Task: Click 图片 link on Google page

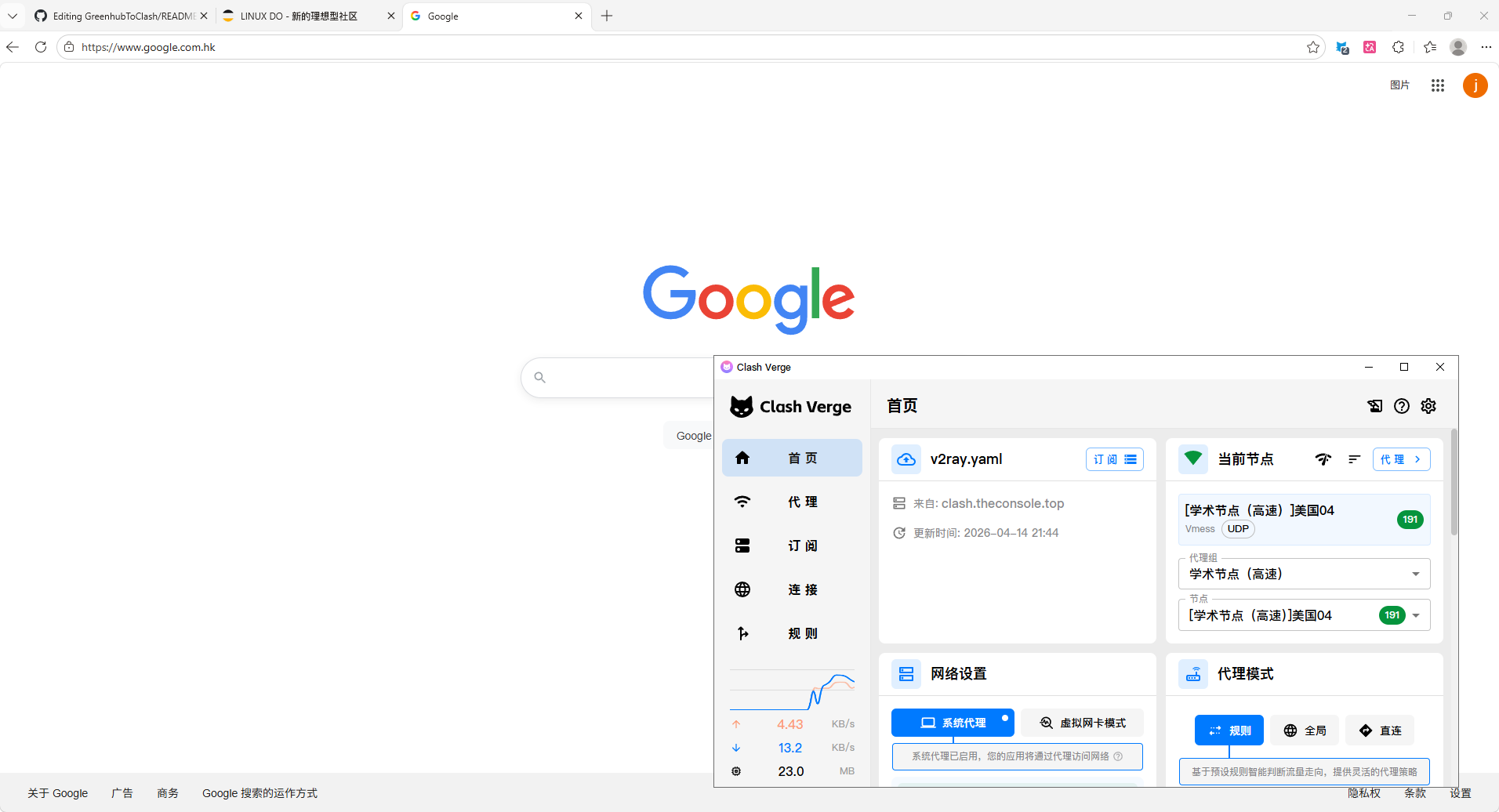Action: pyautogui.click(x=1399, y=85)
